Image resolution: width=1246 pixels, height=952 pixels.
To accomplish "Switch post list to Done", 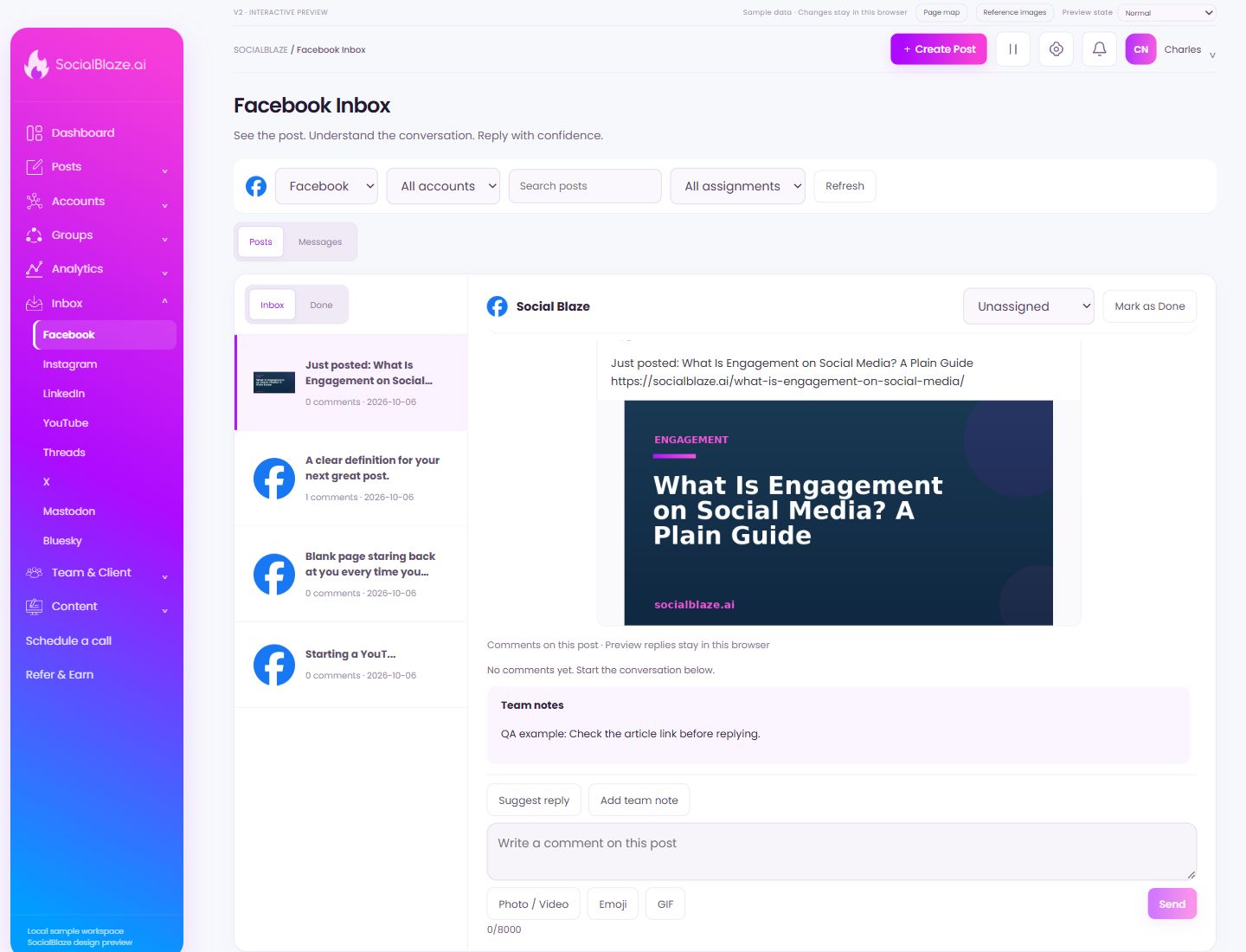I will pyautogui.click(x=321, y=305).
